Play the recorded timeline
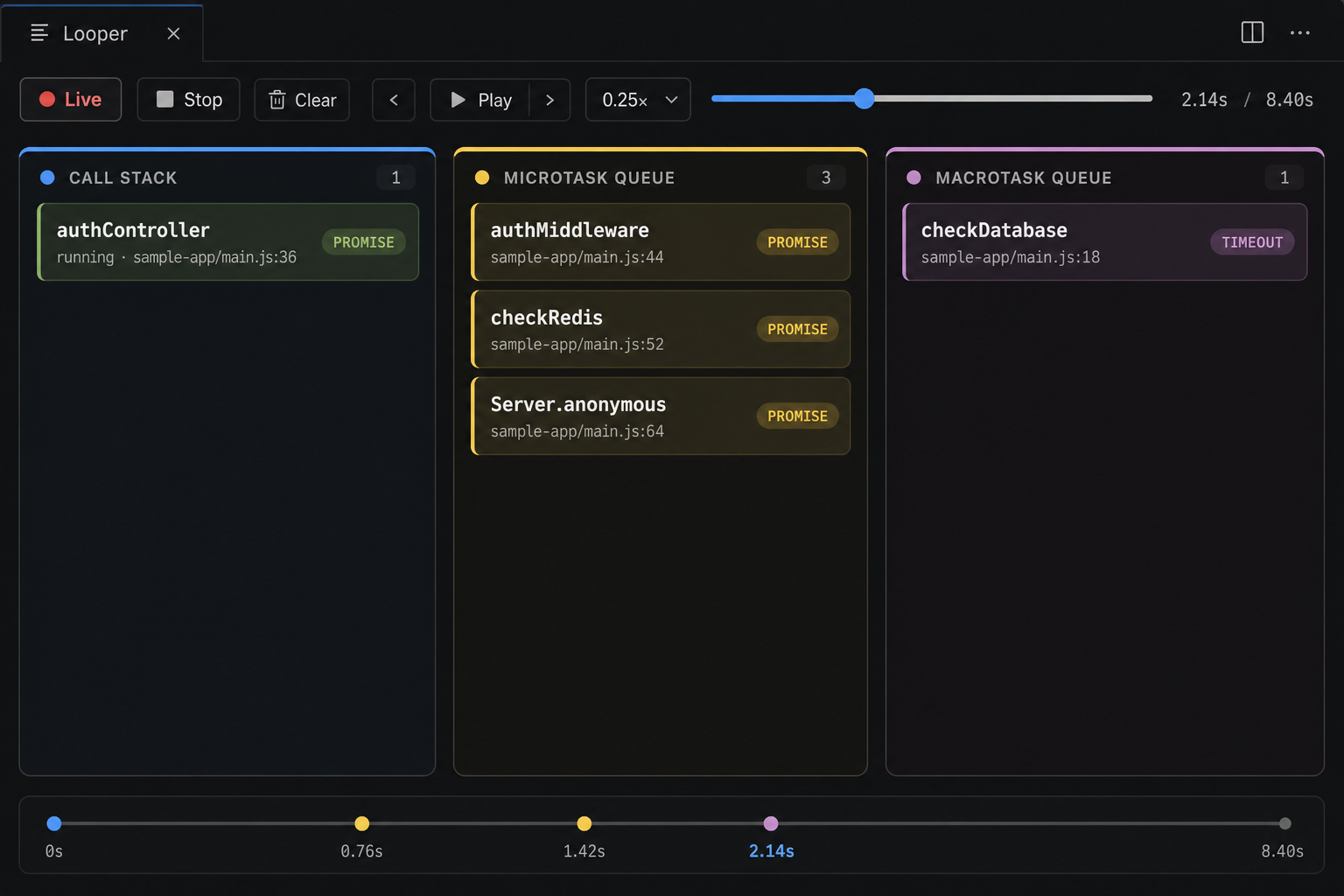Viewport: 1344px width, 896px height. click(x=480, y=100)
